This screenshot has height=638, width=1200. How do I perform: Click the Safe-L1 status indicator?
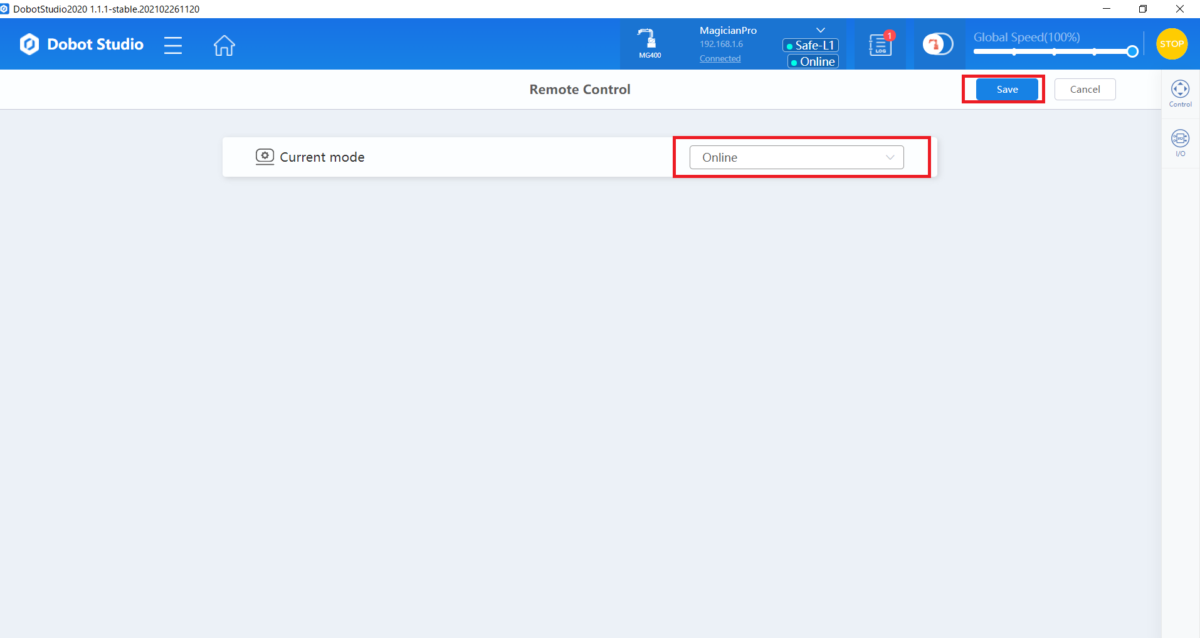[x=811, y=45]
